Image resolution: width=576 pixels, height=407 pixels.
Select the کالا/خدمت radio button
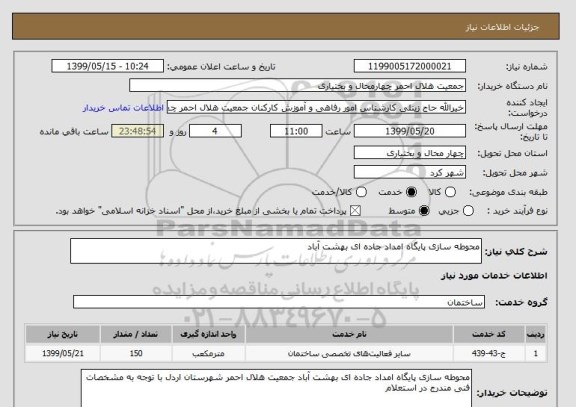(361, 192)
